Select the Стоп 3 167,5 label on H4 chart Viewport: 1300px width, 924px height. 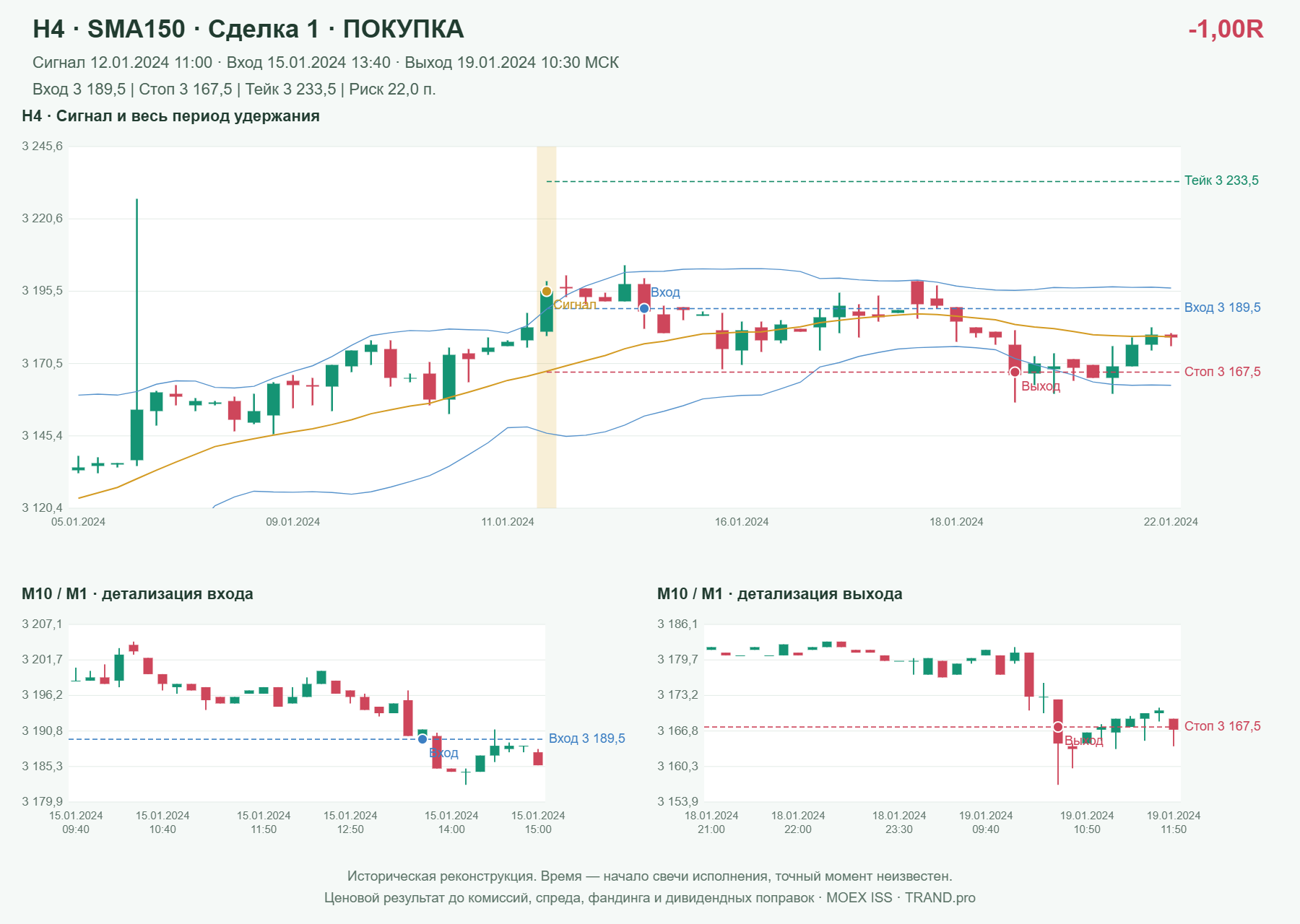1222,372
